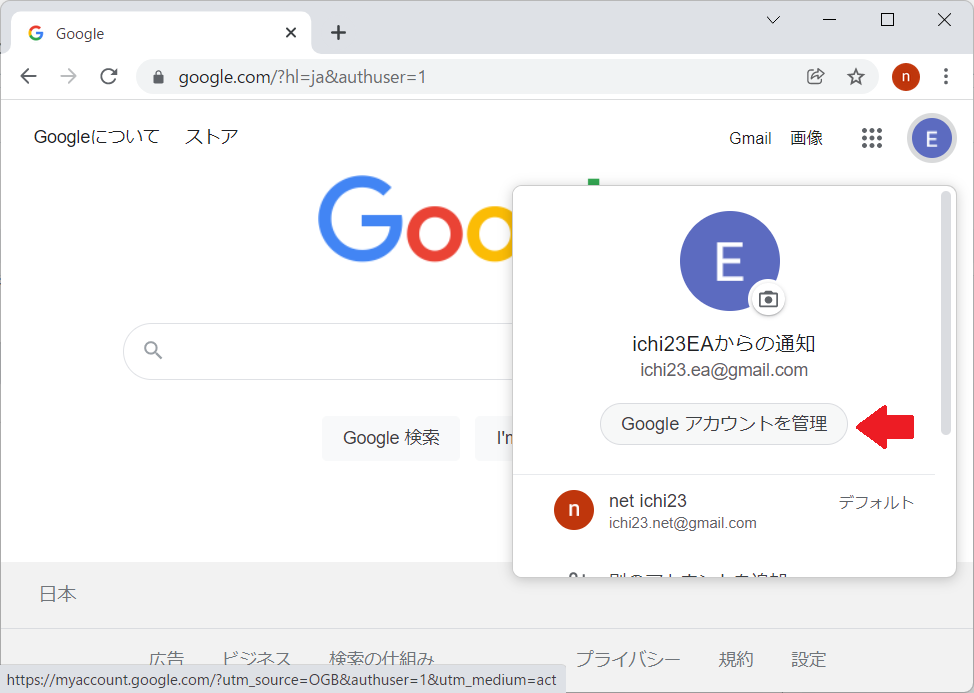Reload the page
The width and height of the screenshot is (974, 693).
coord(108,76)
